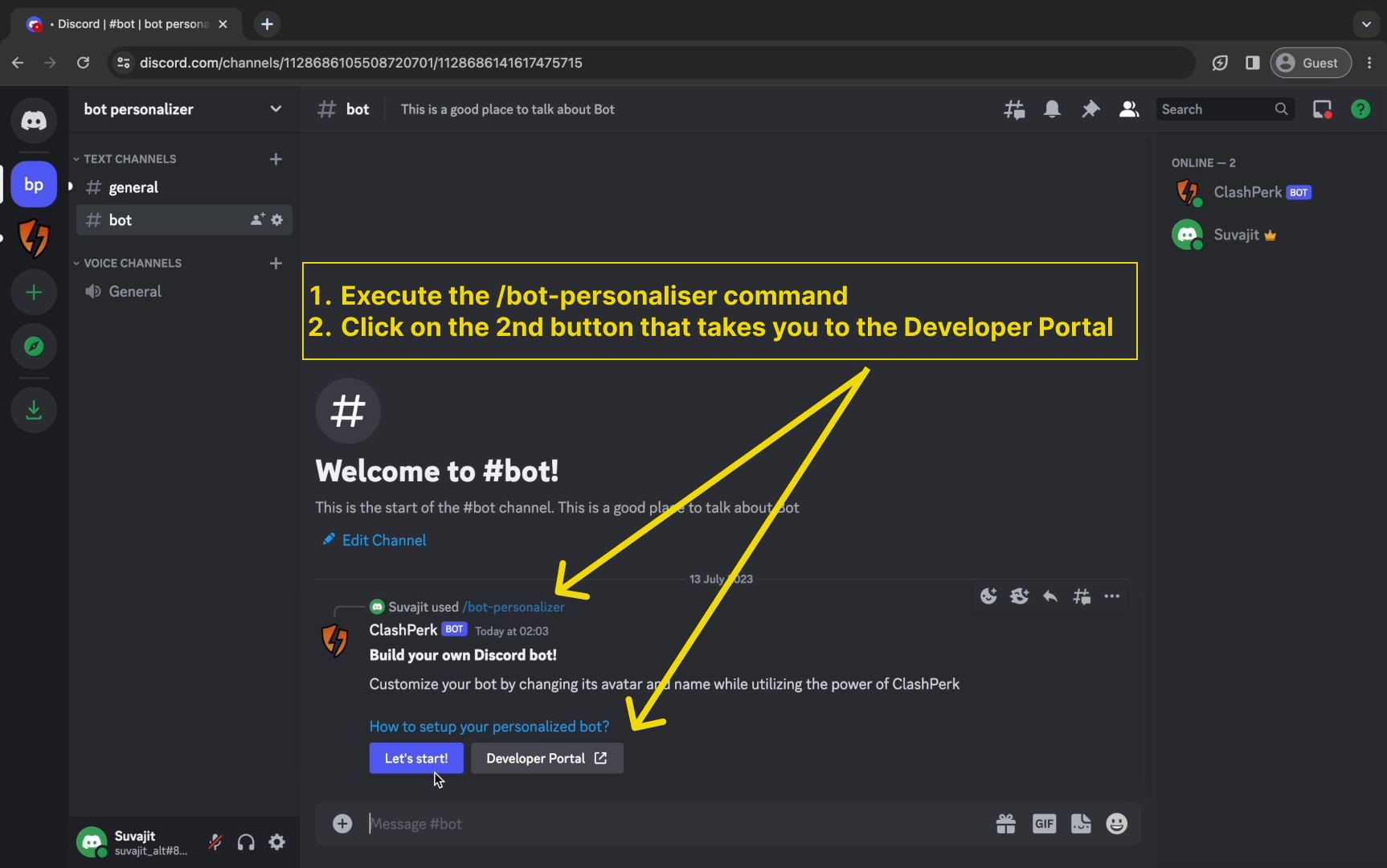This screenshot has height=868, width=1387.
Task: Join the General voice channel
Action: [x=135, y=292]
